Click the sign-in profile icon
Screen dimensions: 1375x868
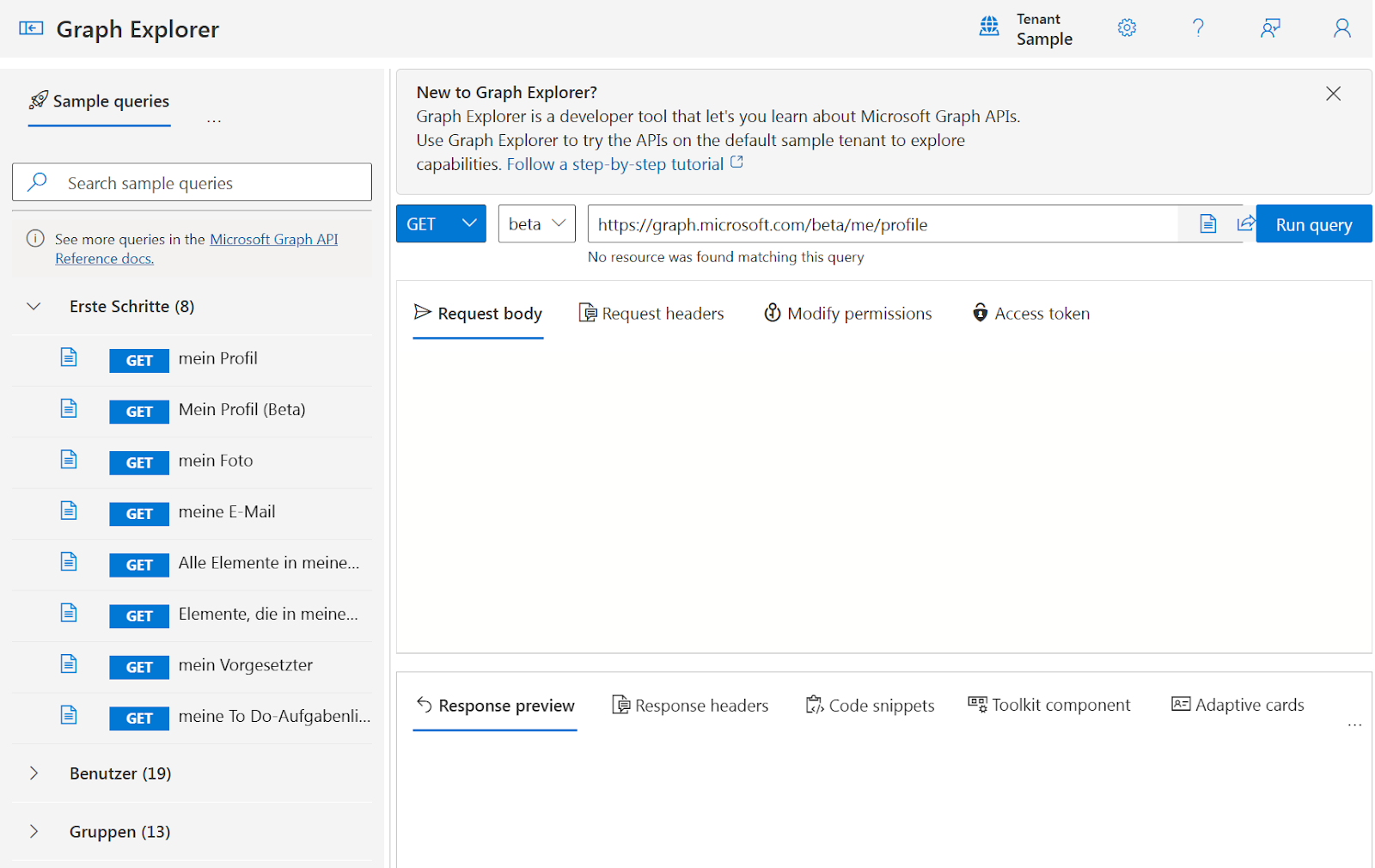[1341, 28]
